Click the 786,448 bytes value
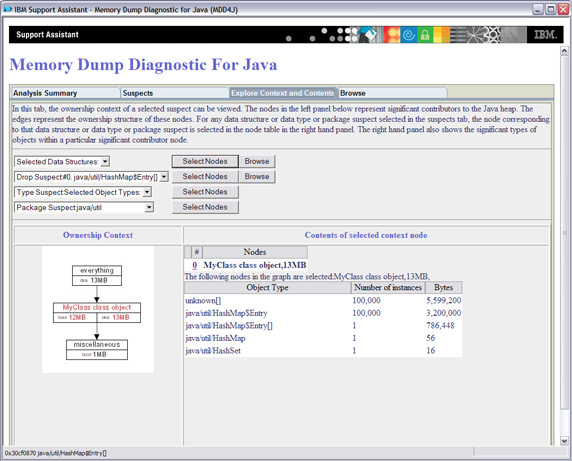 coord(440,325)
